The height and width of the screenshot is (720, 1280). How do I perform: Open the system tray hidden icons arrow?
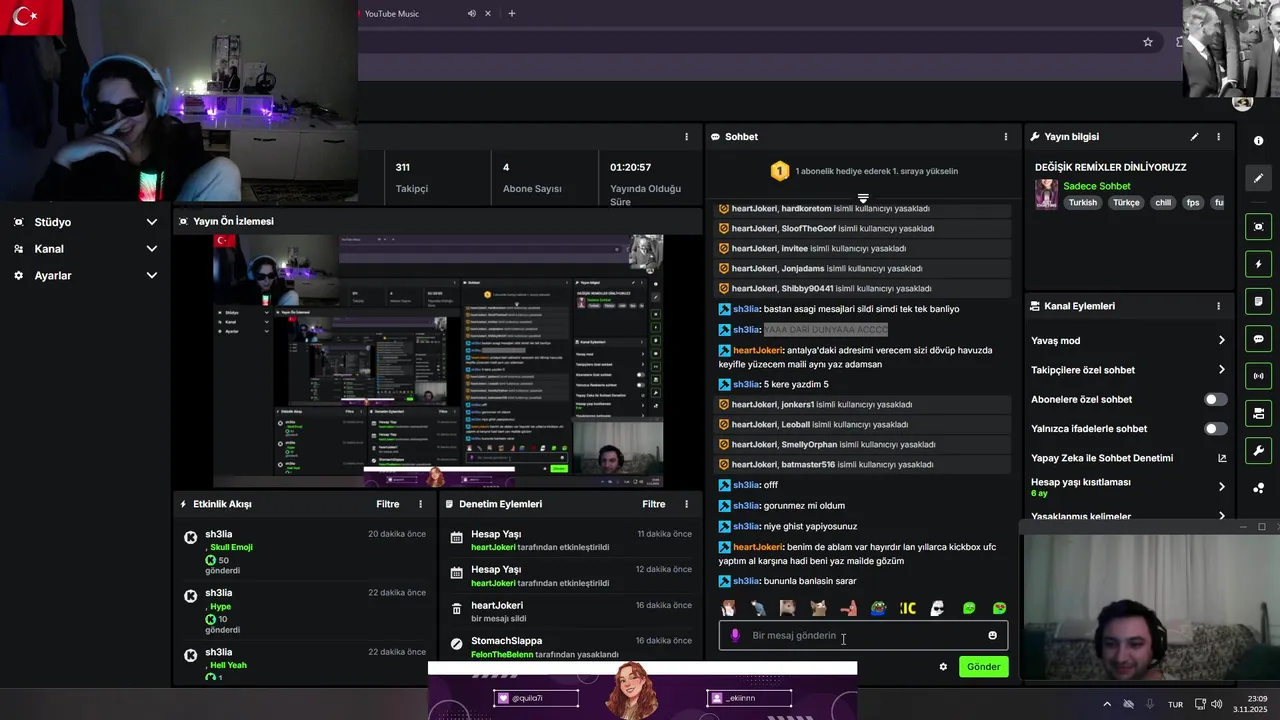(1106, 704)
